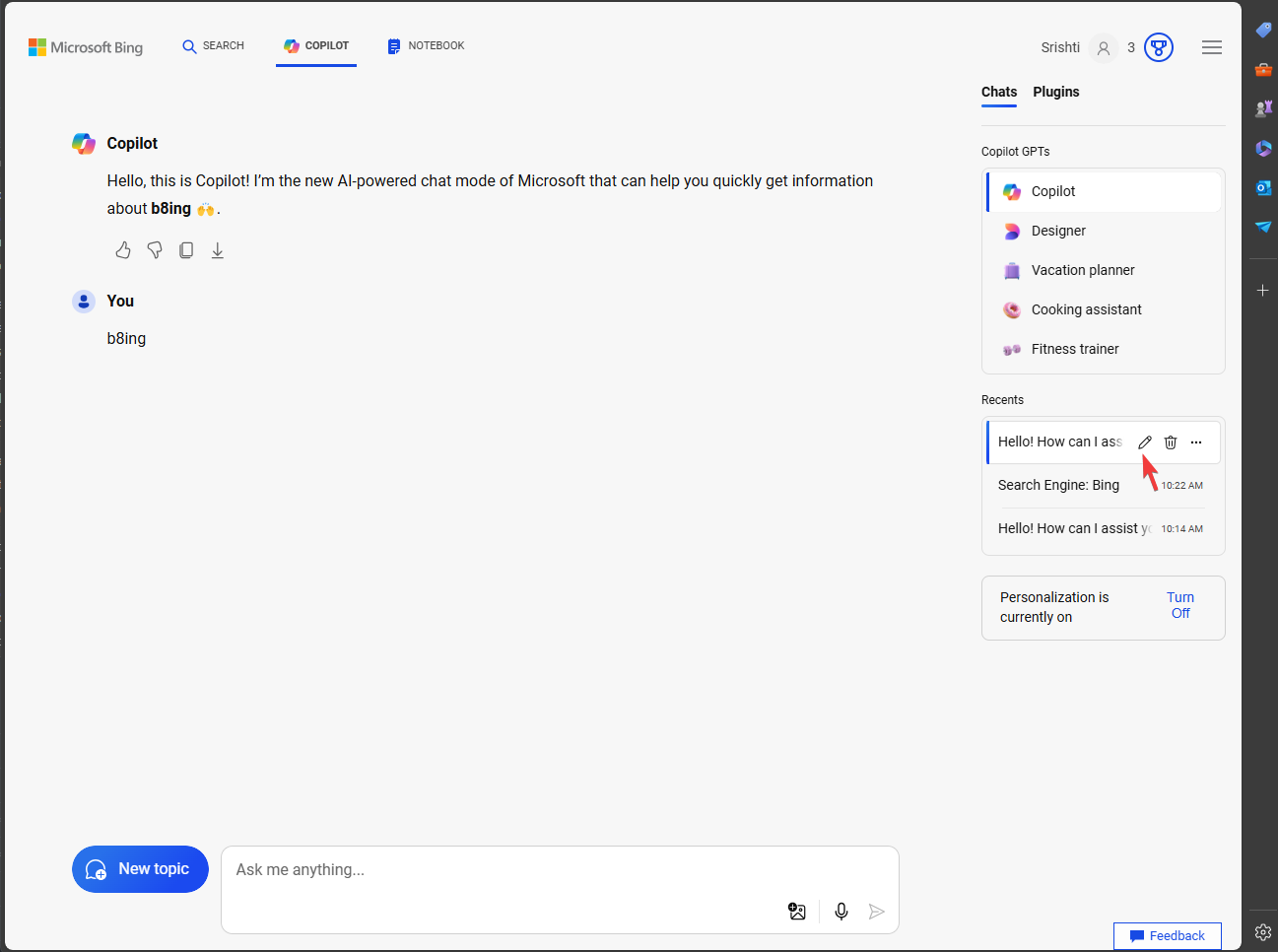
Task: Open more options for the selected recent chat
Action: [x=1196, y=442]
